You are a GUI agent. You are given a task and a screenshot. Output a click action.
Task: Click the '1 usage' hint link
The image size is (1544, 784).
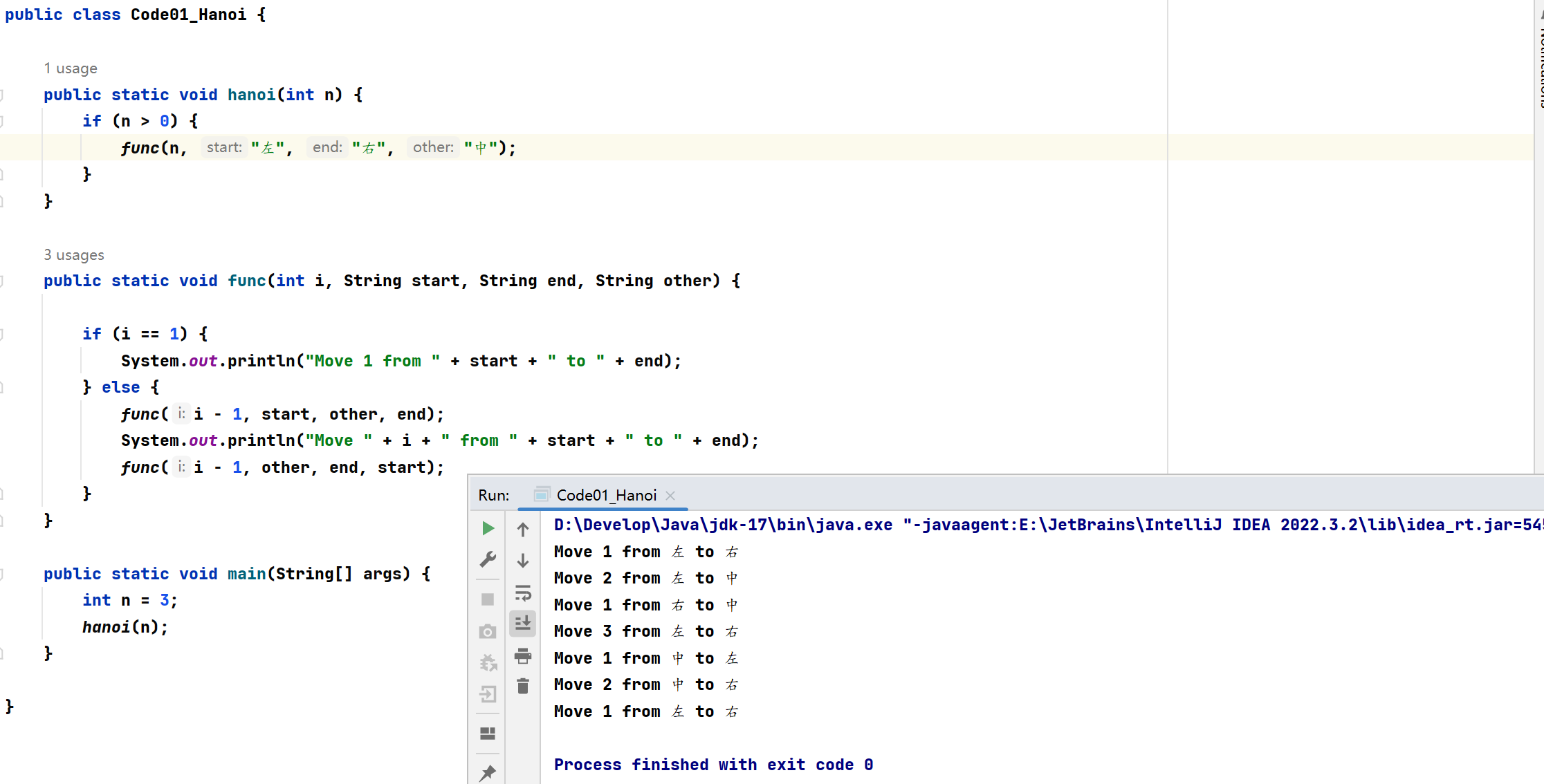71,68
